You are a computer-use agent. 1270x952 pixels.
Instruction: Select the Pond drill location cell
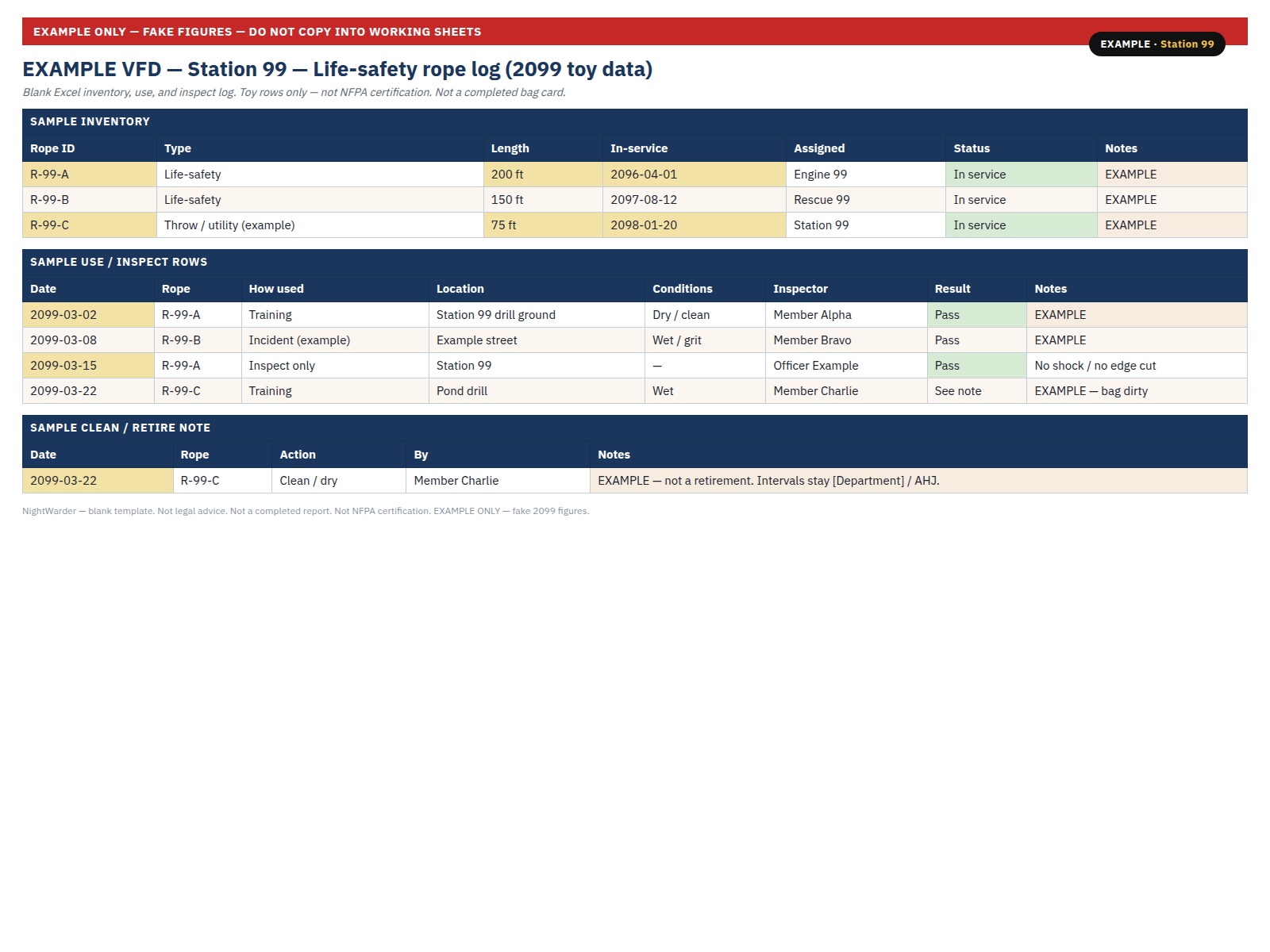click(537, 391)
